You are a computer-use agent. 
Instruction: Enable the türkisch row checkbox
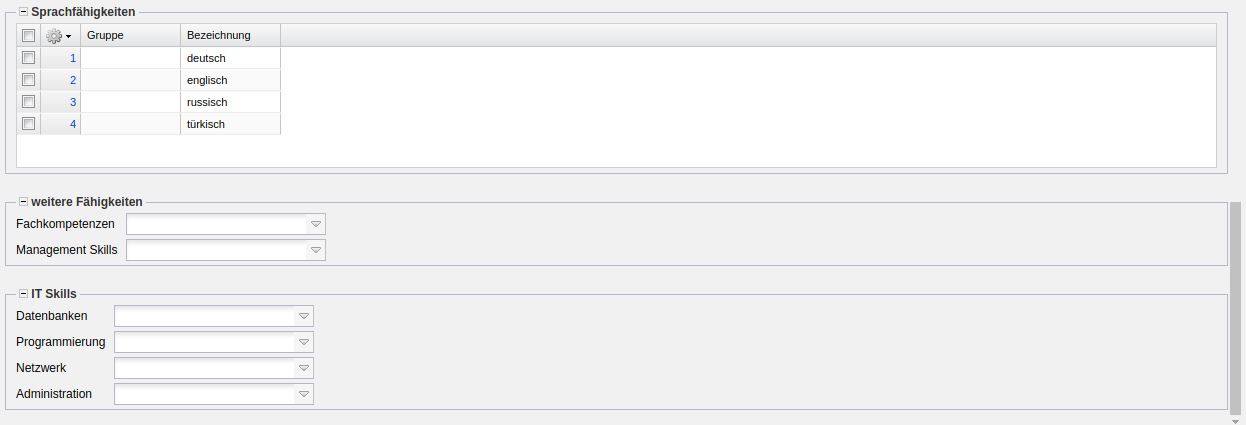[28, 124]
